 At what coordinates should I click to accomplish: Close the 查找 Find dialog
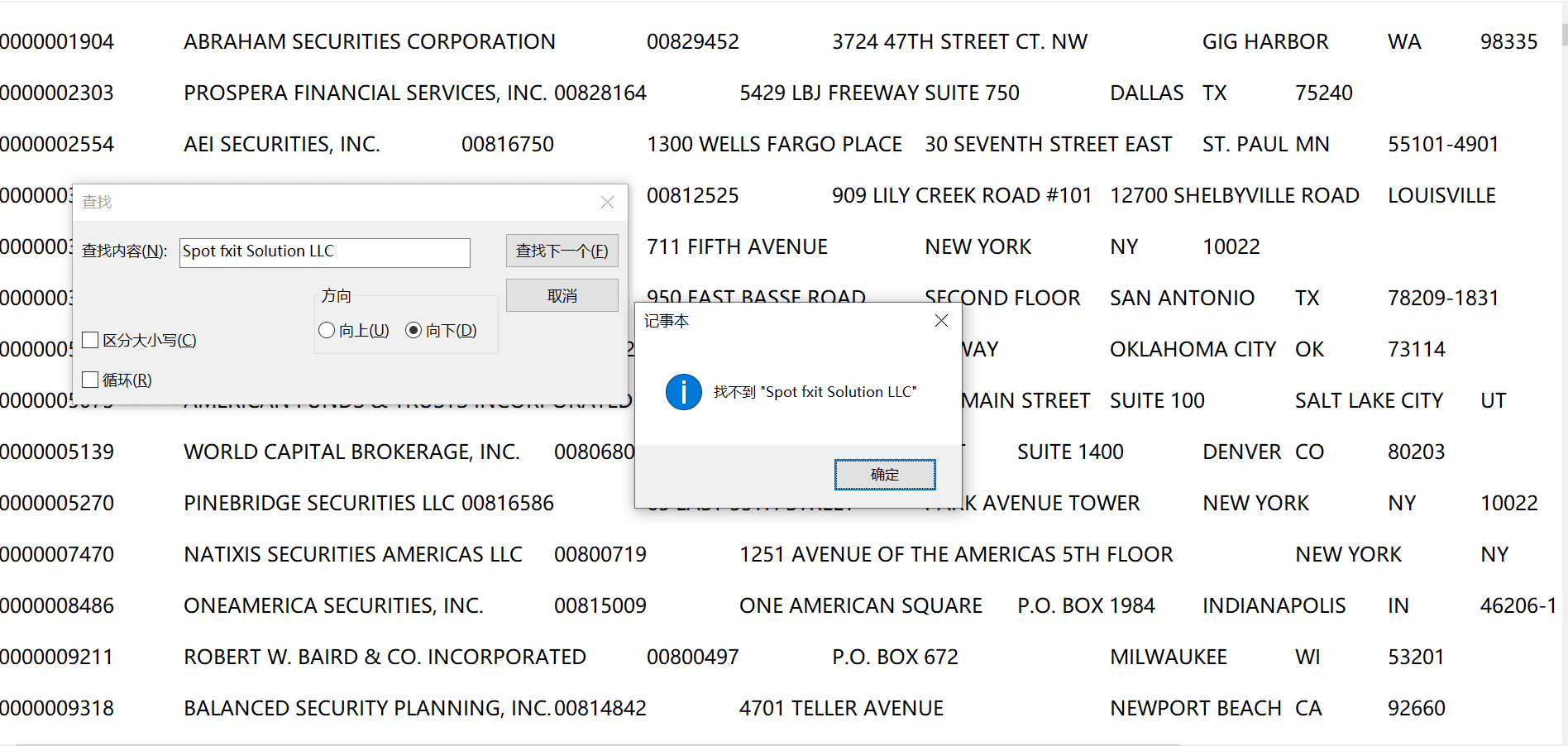607,202
